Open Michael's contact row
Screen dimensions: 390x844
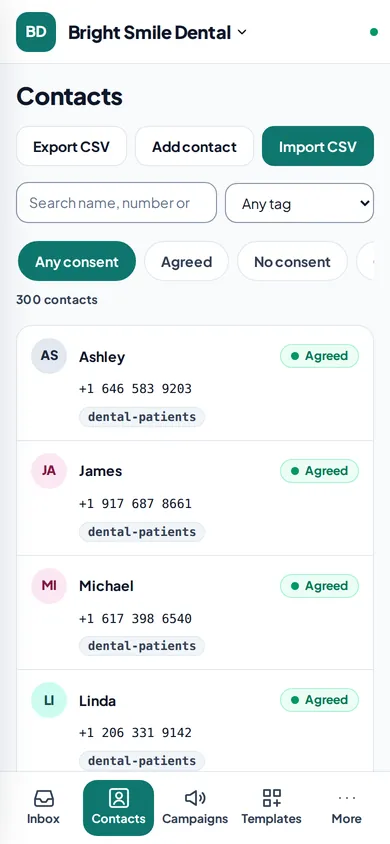coord(195,613)
